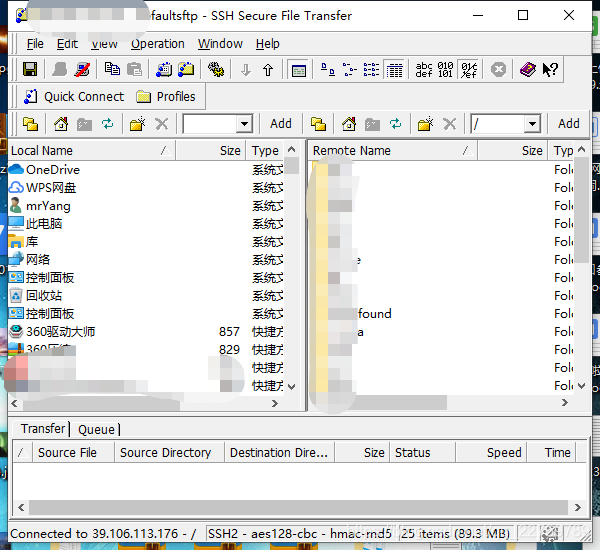The height and width of the screenshot is (550, 600).
Task: Select ASCII transfer mode abc def
Action: coord(424,70)
